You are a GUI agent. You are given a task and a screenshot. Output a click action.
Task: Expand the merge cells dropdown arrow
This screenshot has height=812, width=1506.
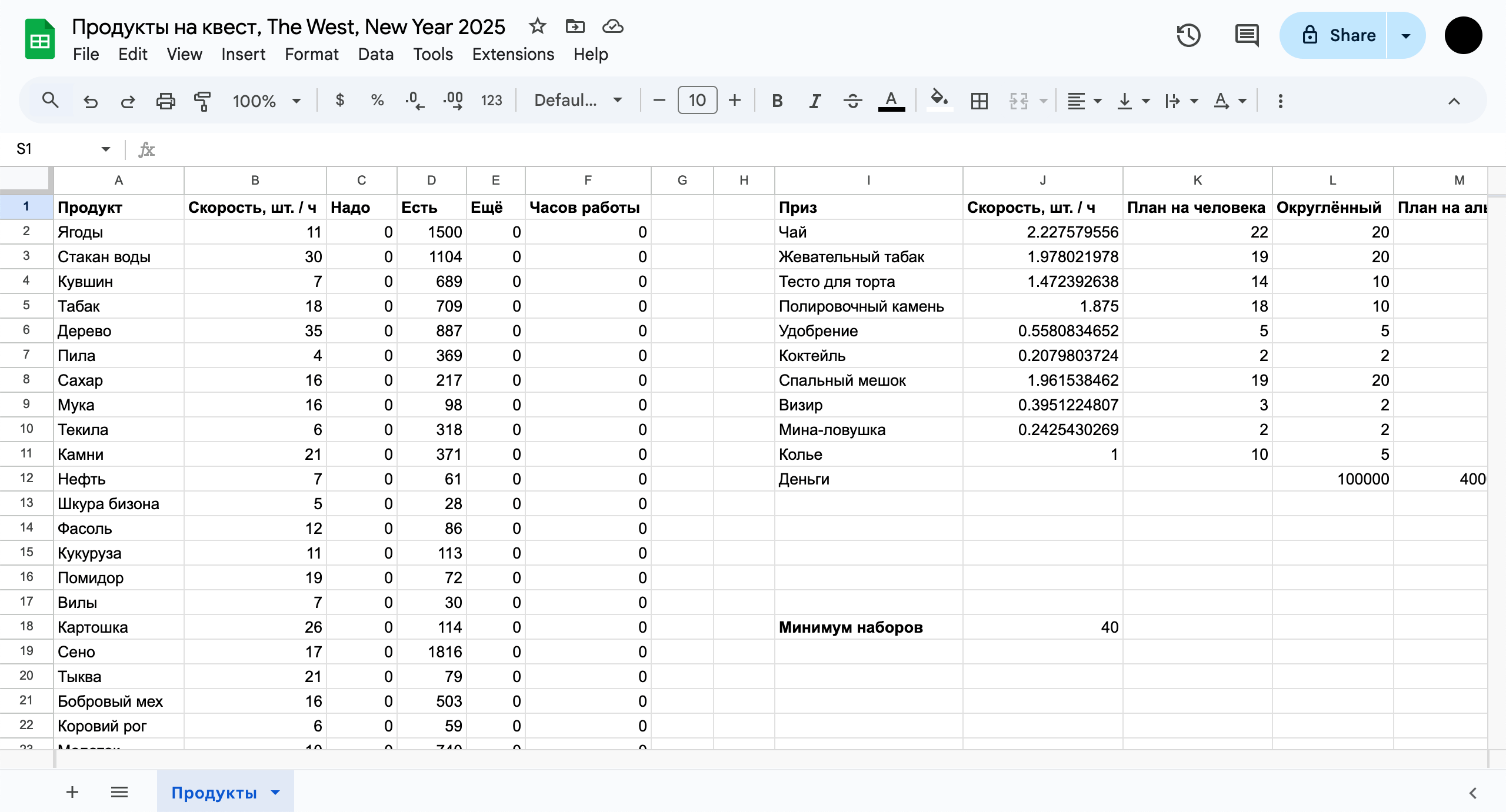(x=1043, y=101)
